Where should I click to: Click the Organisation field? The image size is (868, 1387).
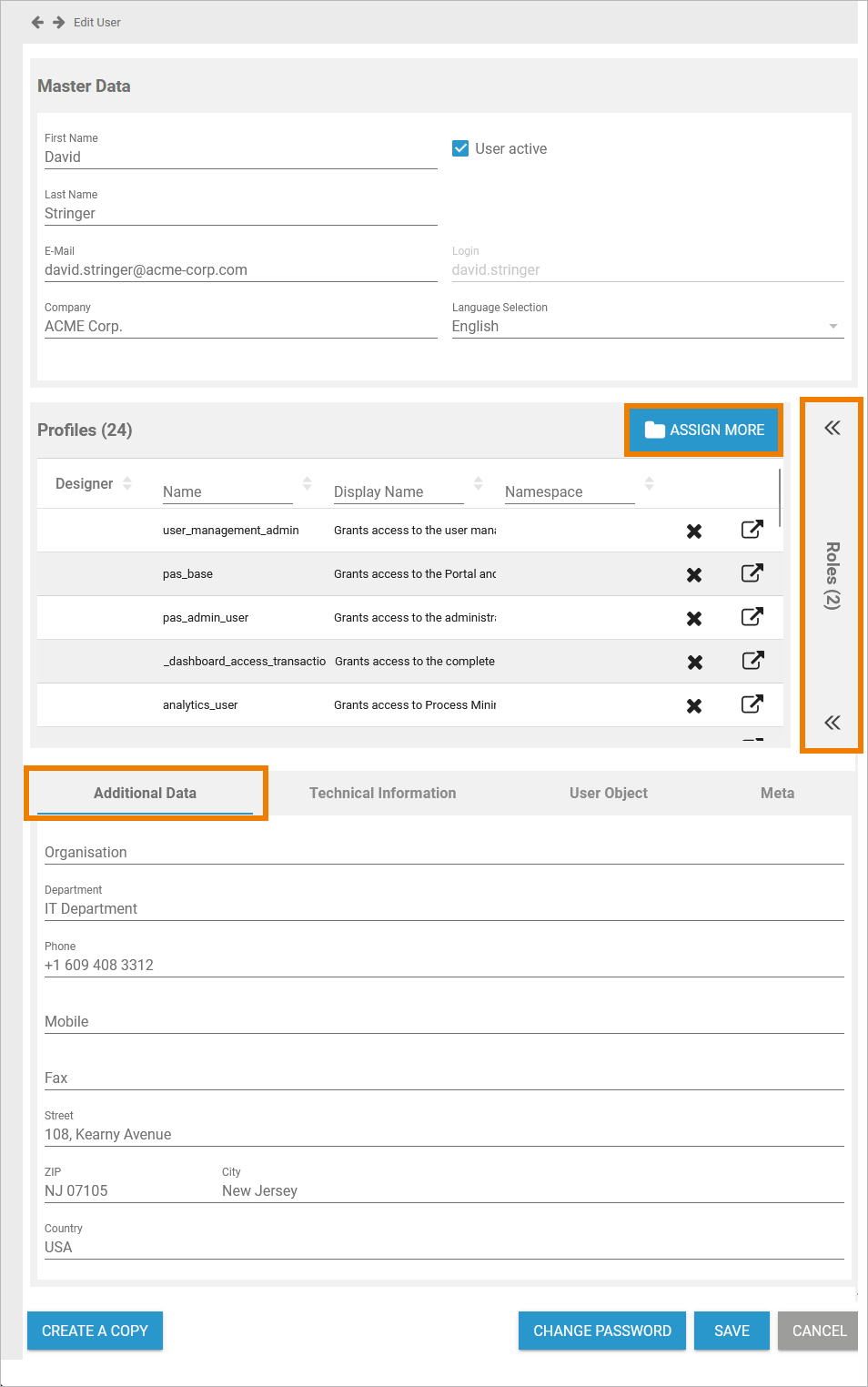click(x=444, y=852)
